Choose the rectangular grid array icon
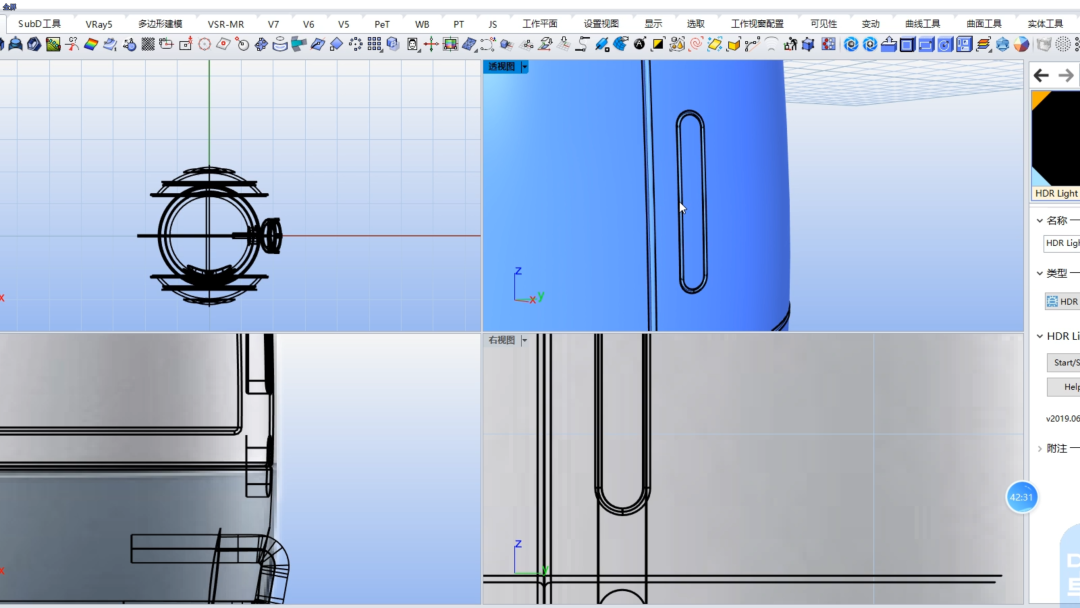The height and width of the screenshot is (608, 1080). click(374, 45)
